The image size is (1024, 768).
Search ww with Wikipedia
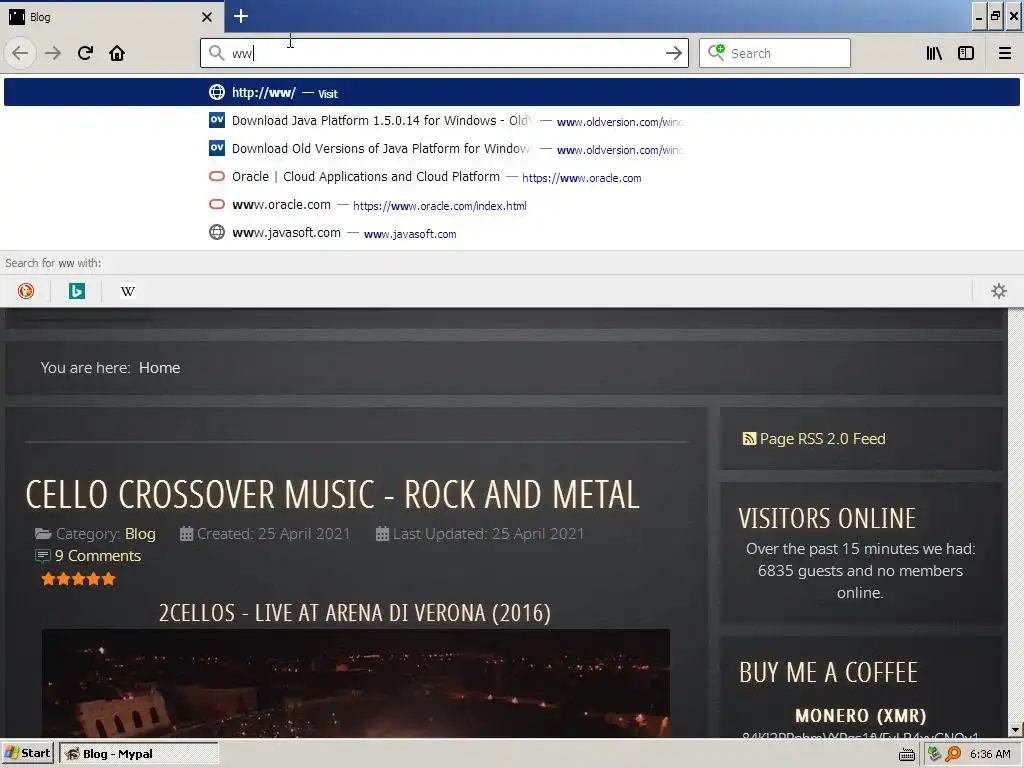click(x=128, y=291)
